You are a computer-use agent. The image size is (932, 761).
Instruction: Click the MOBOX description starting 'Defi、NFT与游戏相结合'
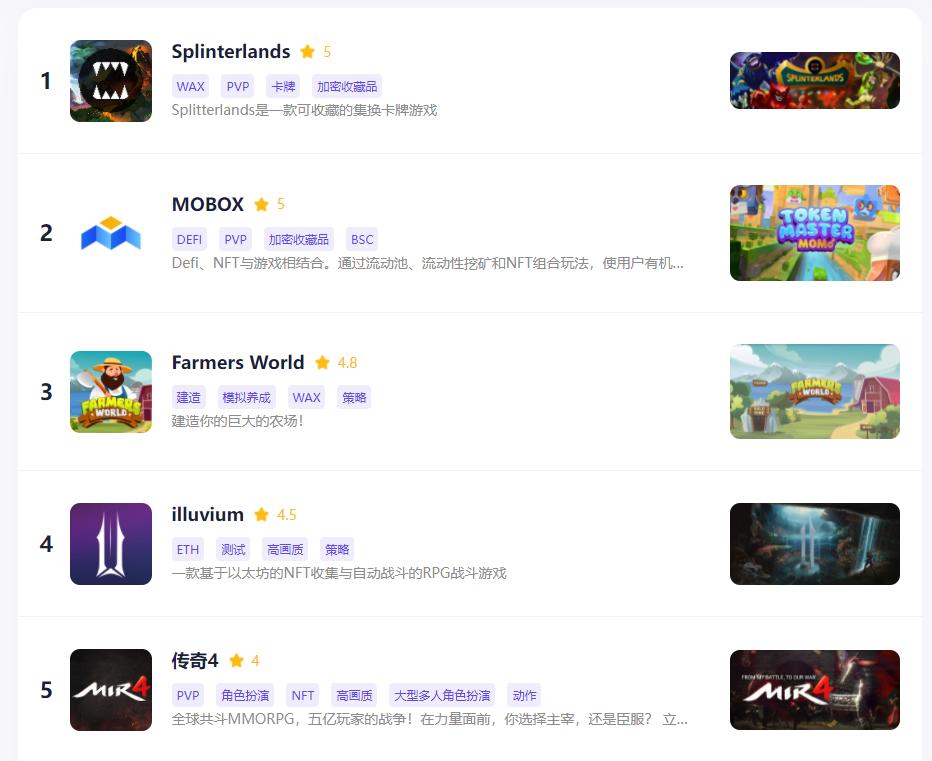coord(428,263)
